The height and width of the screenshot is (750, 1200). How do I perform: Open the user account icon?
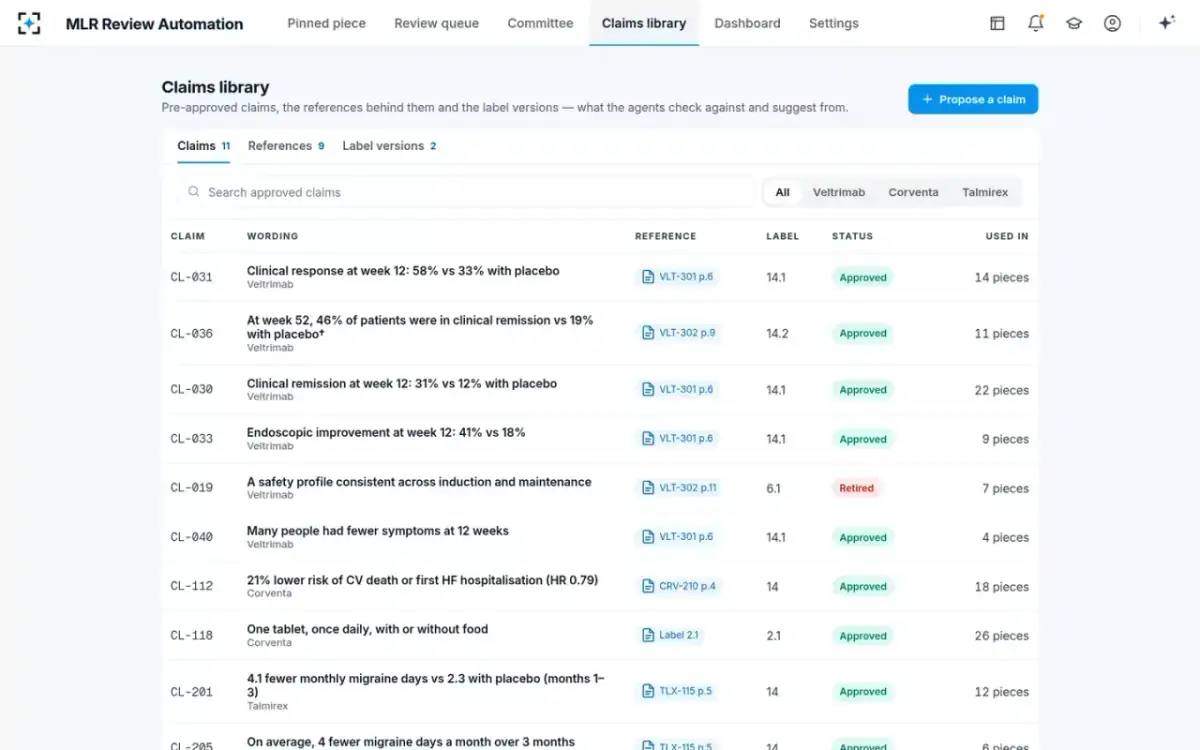coord(1112,23)
